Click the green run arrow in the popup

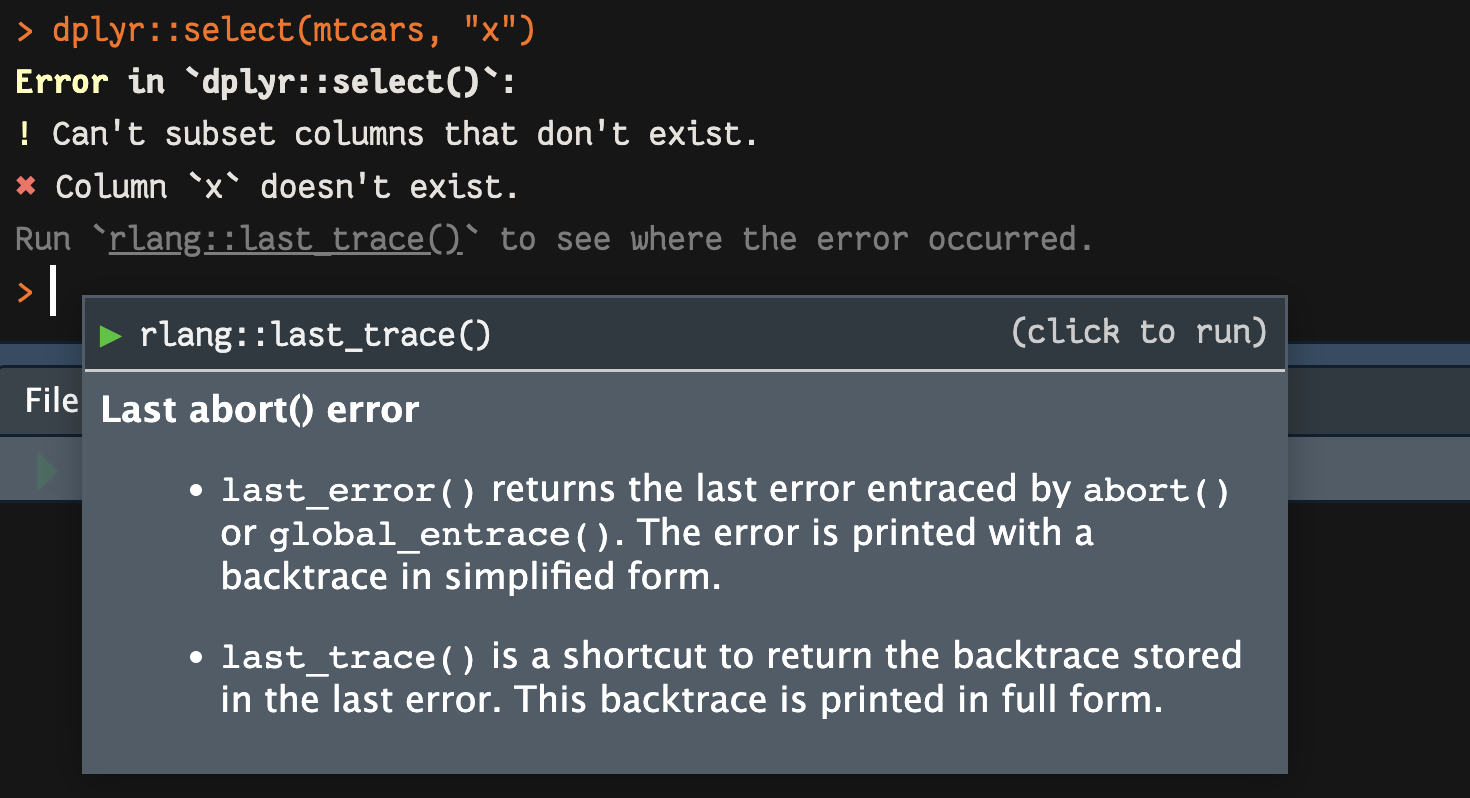pyautogui.click(x=111, y=336)
